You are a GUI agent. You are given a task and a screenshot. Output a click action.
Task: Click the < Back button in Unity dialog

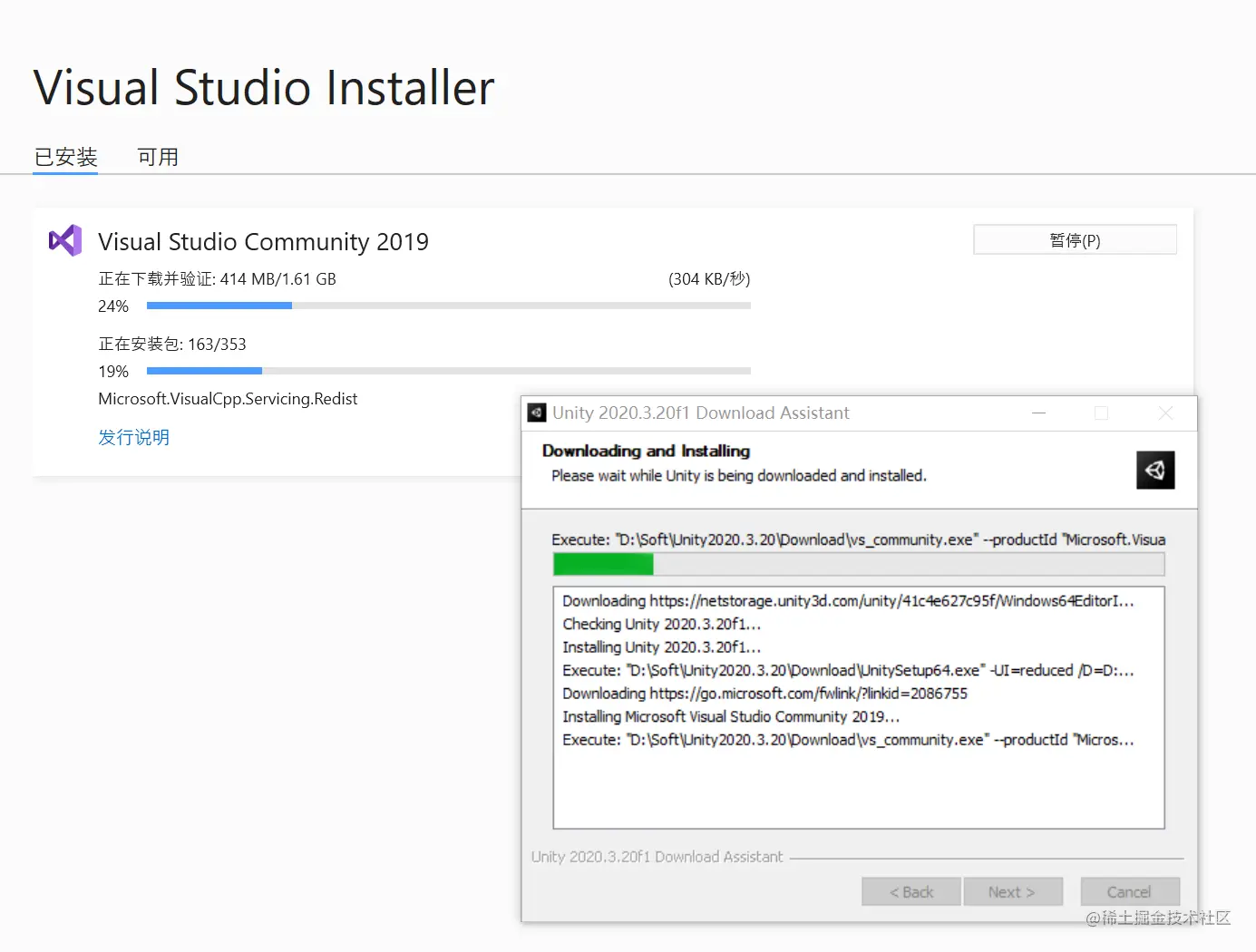910,891
